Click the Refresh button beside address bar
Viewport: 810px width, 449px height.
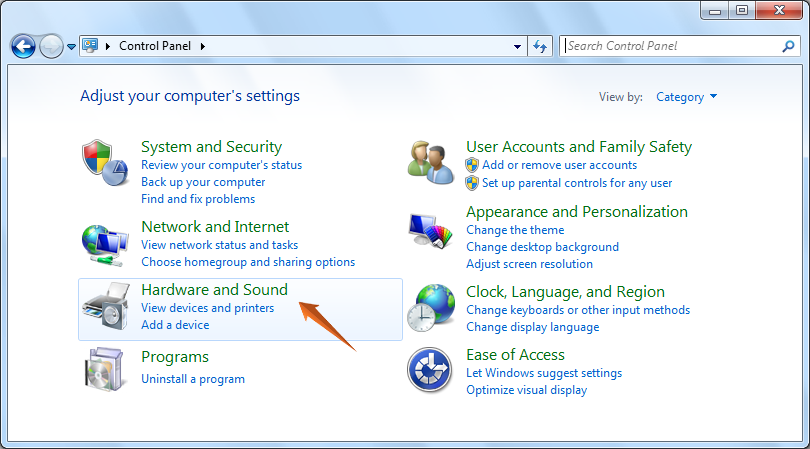click(x=540, y=46)
